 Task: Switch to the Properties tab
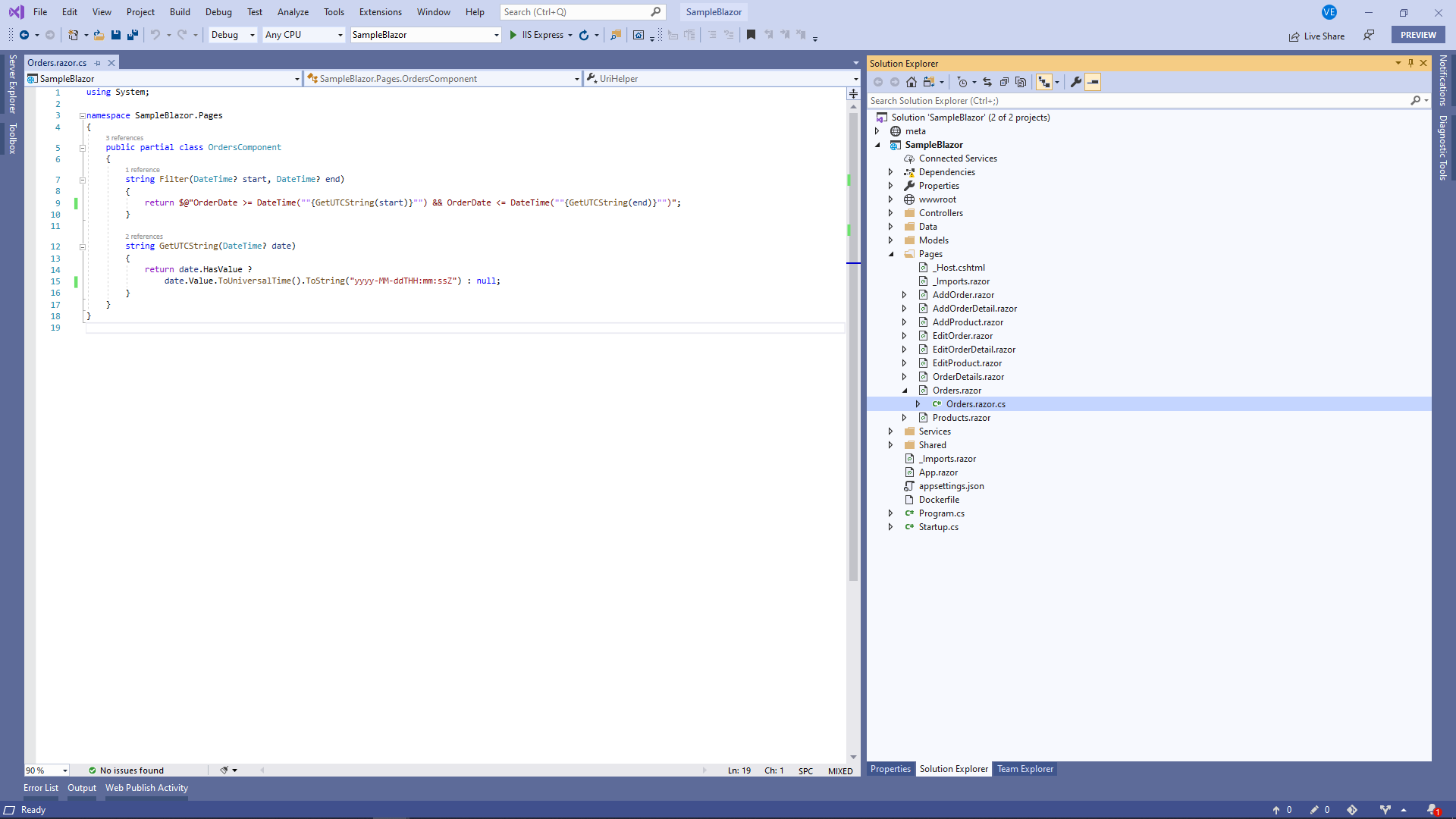890,769
